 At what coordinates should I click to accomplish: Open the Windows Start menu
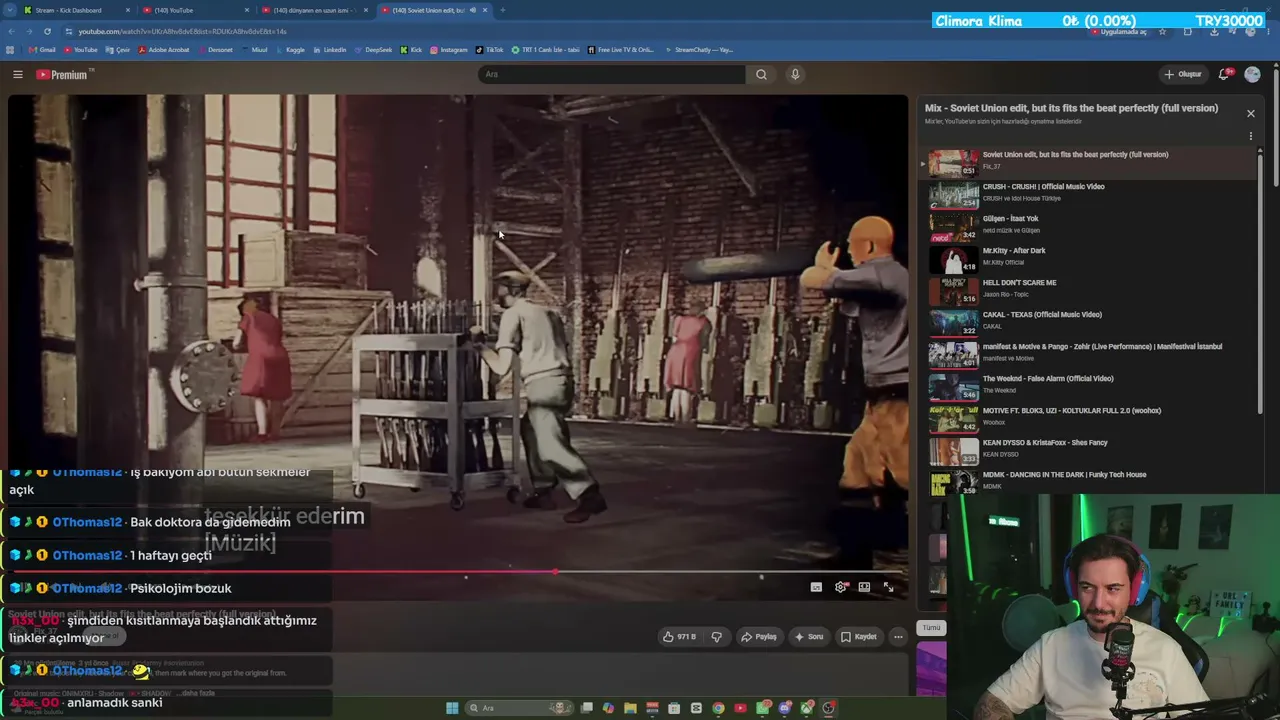click(x=452, y=708)
